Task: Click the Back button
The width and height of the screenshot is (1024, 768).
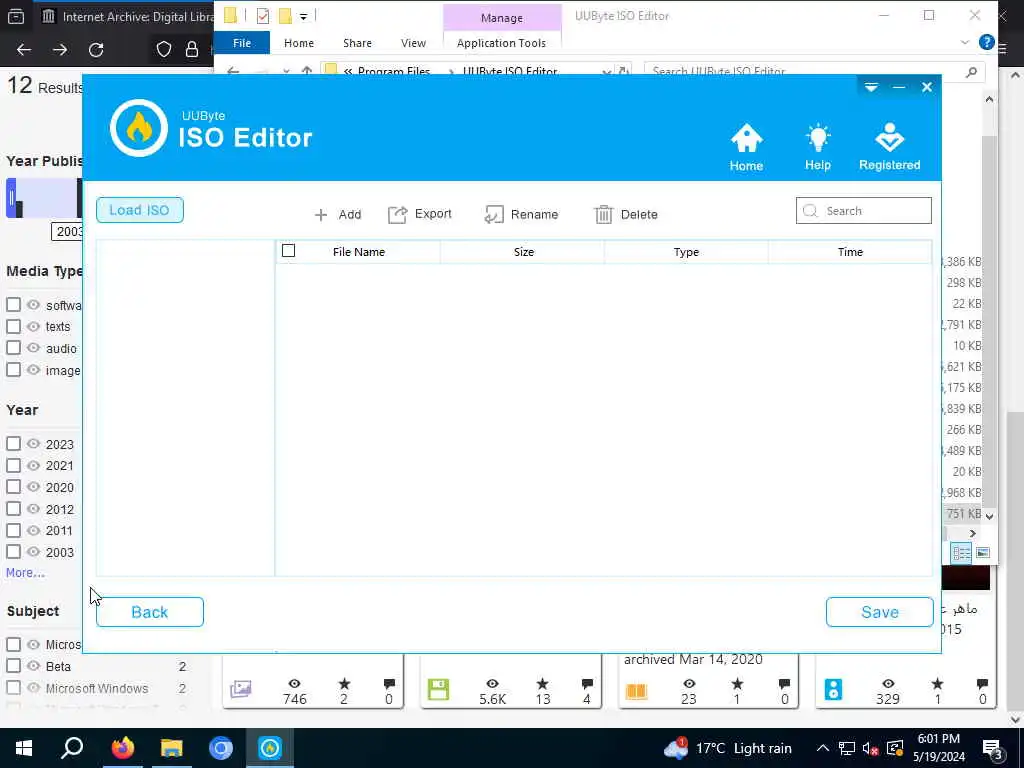Action: tap(150, 612)
